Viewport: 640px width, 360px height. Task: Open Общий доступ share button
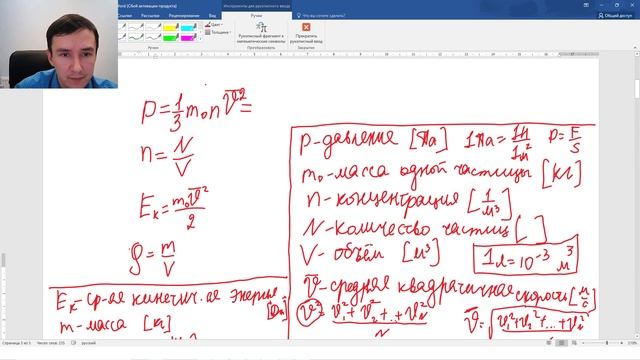pos(615,16)
